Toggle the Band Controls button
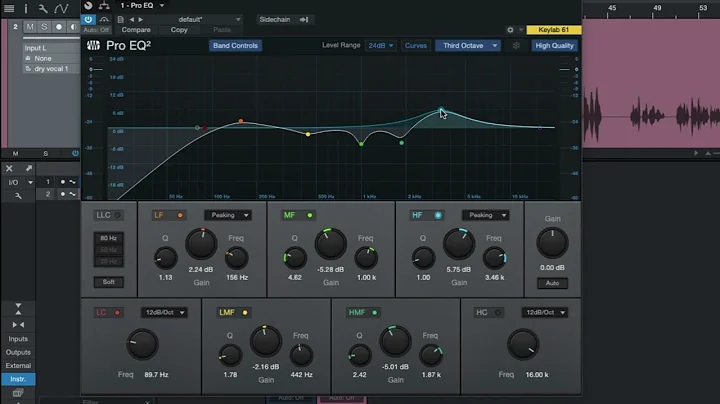Image resolution: width=720 pixels, height=404 pixels. click(x=235, y=45)
